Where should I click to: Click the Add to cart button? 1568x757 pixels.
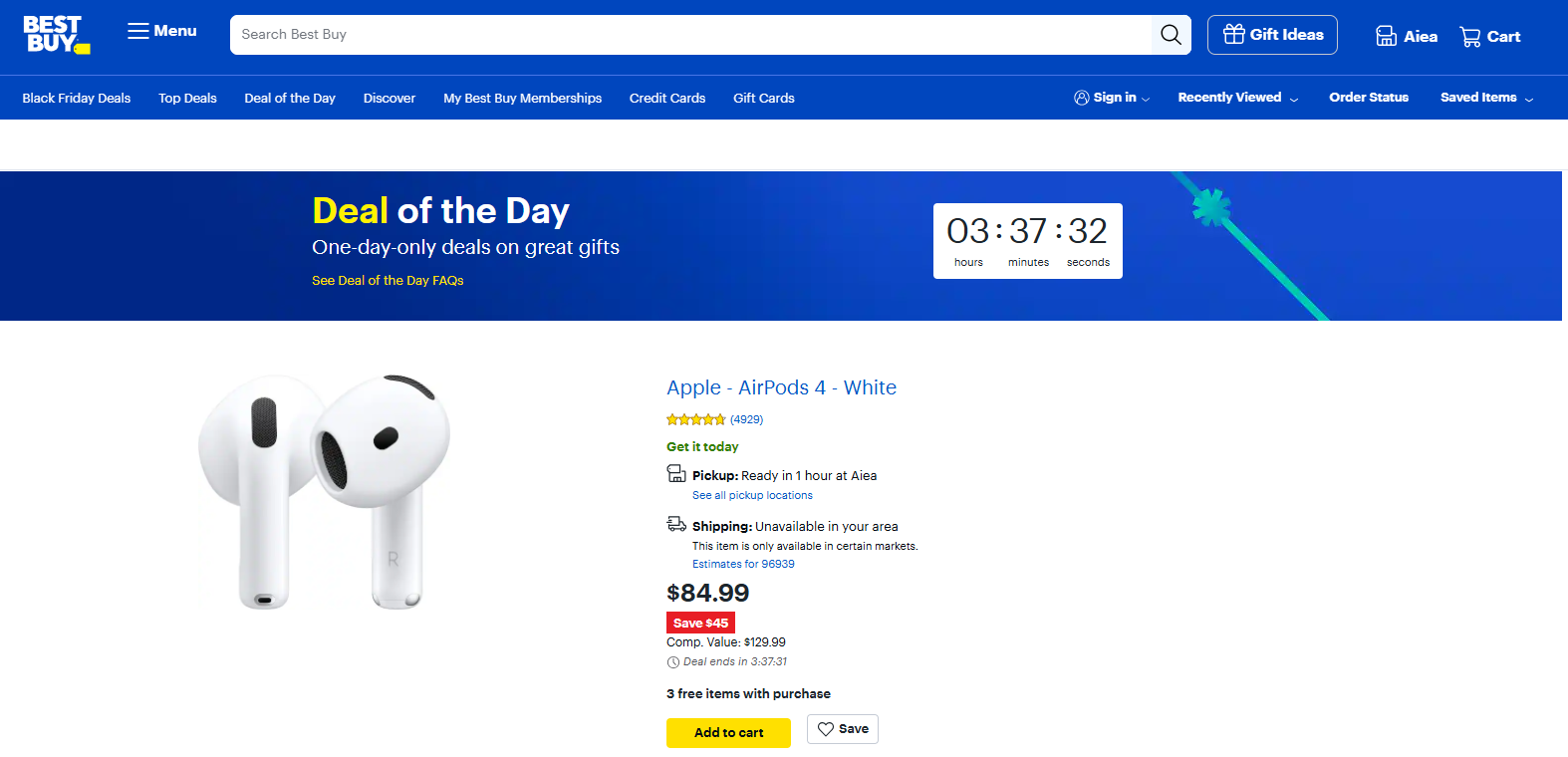[x=728, y=732]
